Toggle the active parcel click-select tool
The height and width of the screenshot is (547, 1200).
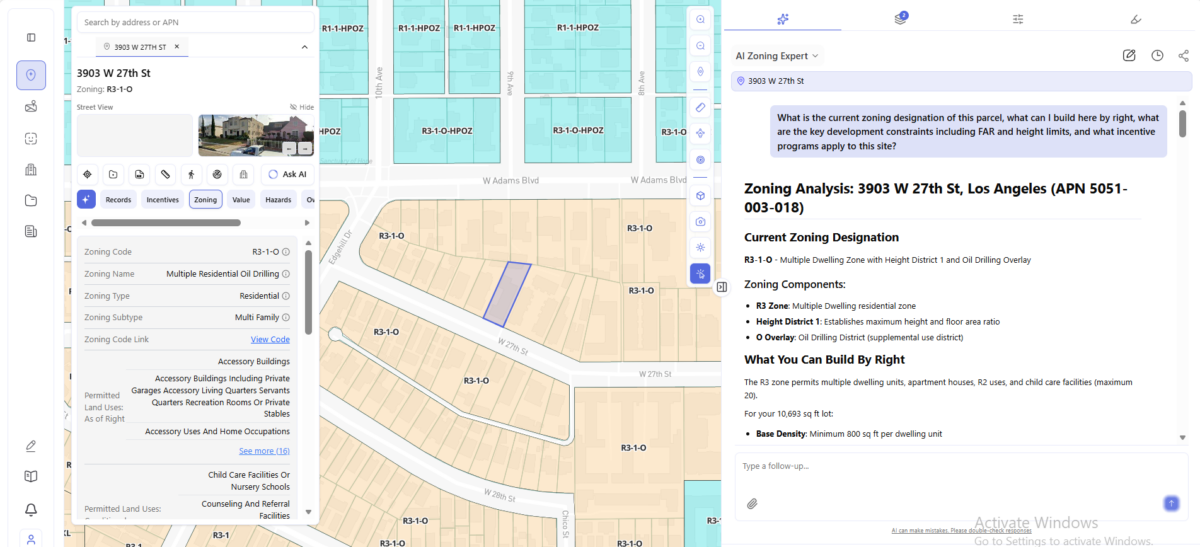[700, 273]
